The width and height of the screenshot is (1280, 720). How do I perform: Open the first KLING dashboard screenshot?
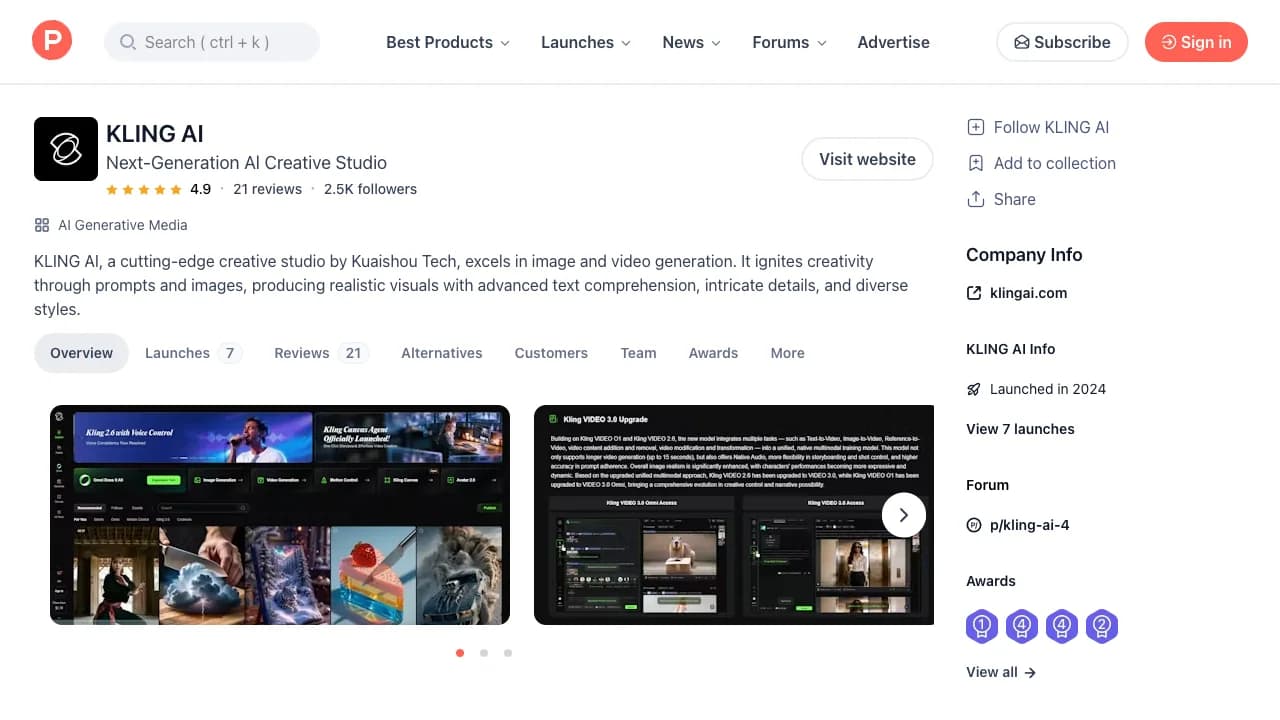280,515
